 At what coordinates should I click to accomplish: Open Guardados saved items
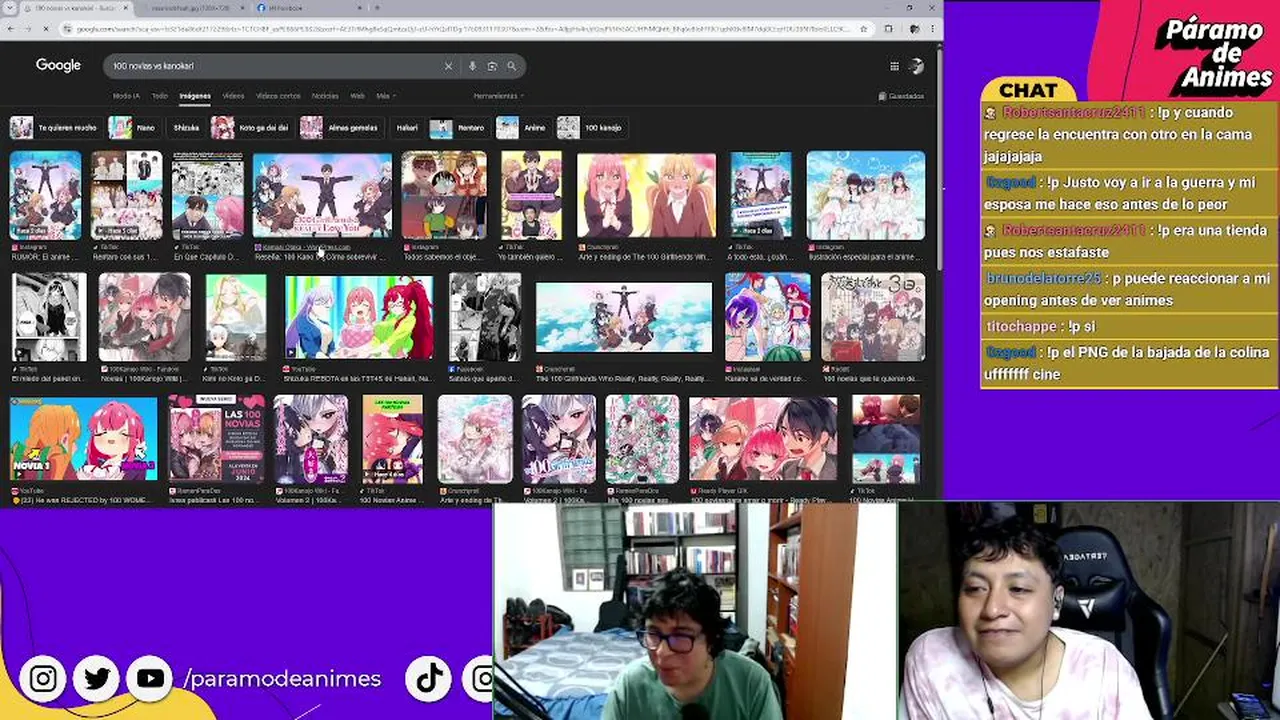(x=901, y=96)
